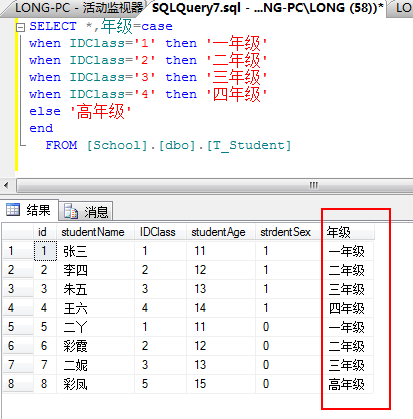
Task: Click the cell with name 王六
Action: 95,308
